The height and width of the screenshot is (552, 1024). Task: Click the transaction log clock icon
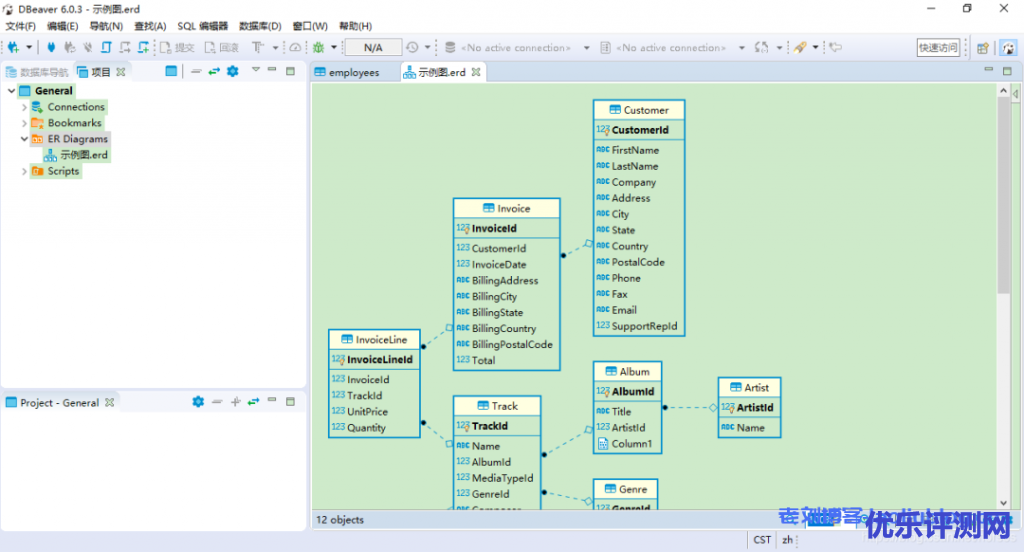(x=412, y=47)
